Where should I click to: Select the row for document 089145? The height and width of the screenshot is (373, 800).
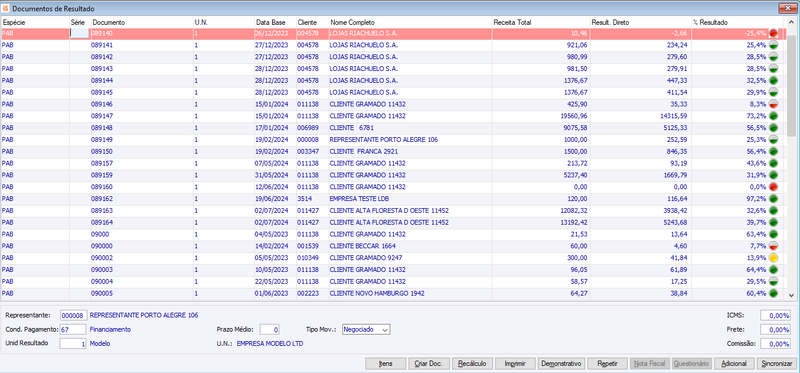click(393, 92)
